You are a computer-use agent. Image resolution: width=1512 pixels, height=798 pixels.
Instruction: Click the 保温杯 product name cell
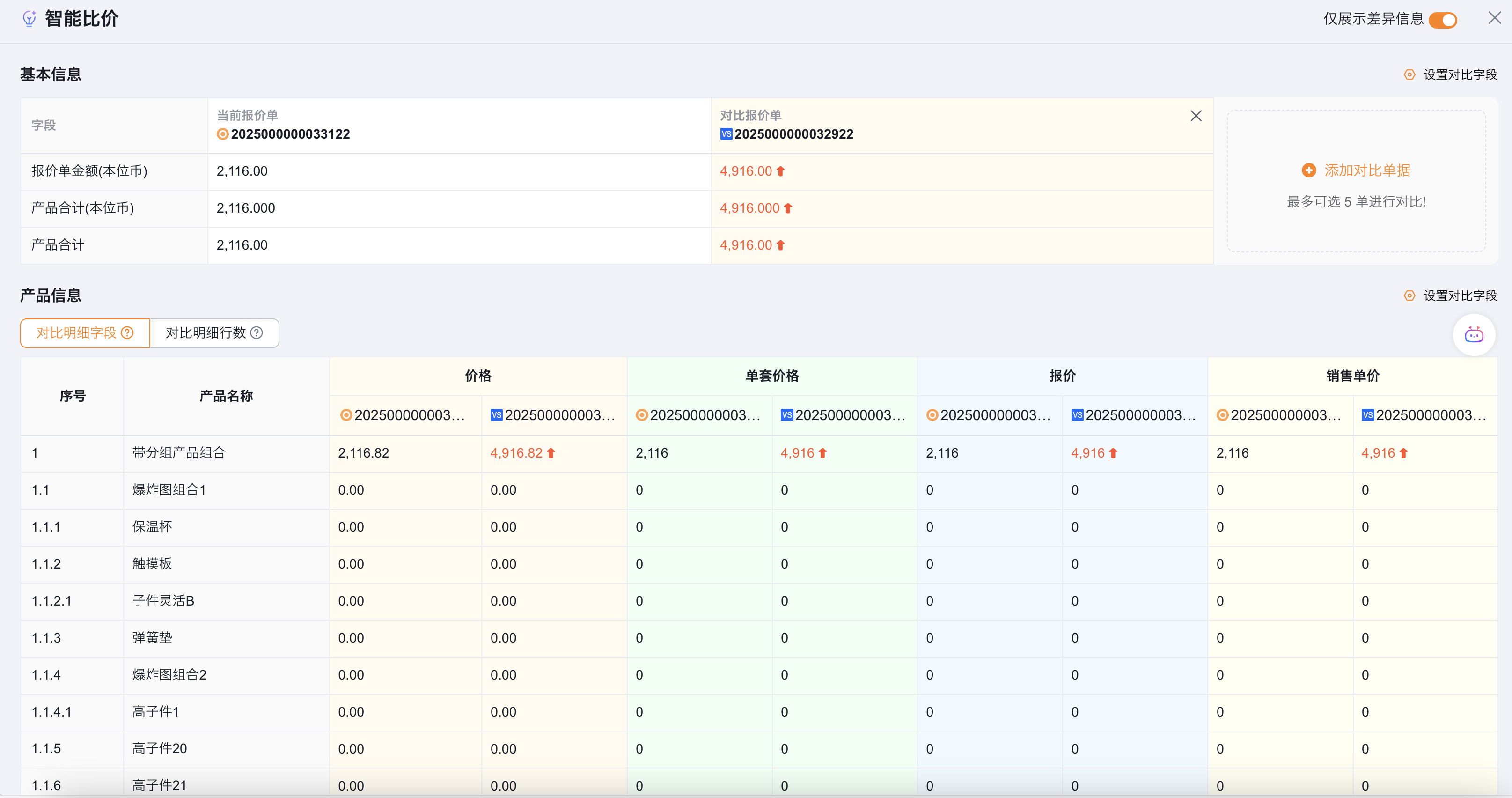click(x=152, y=527)
